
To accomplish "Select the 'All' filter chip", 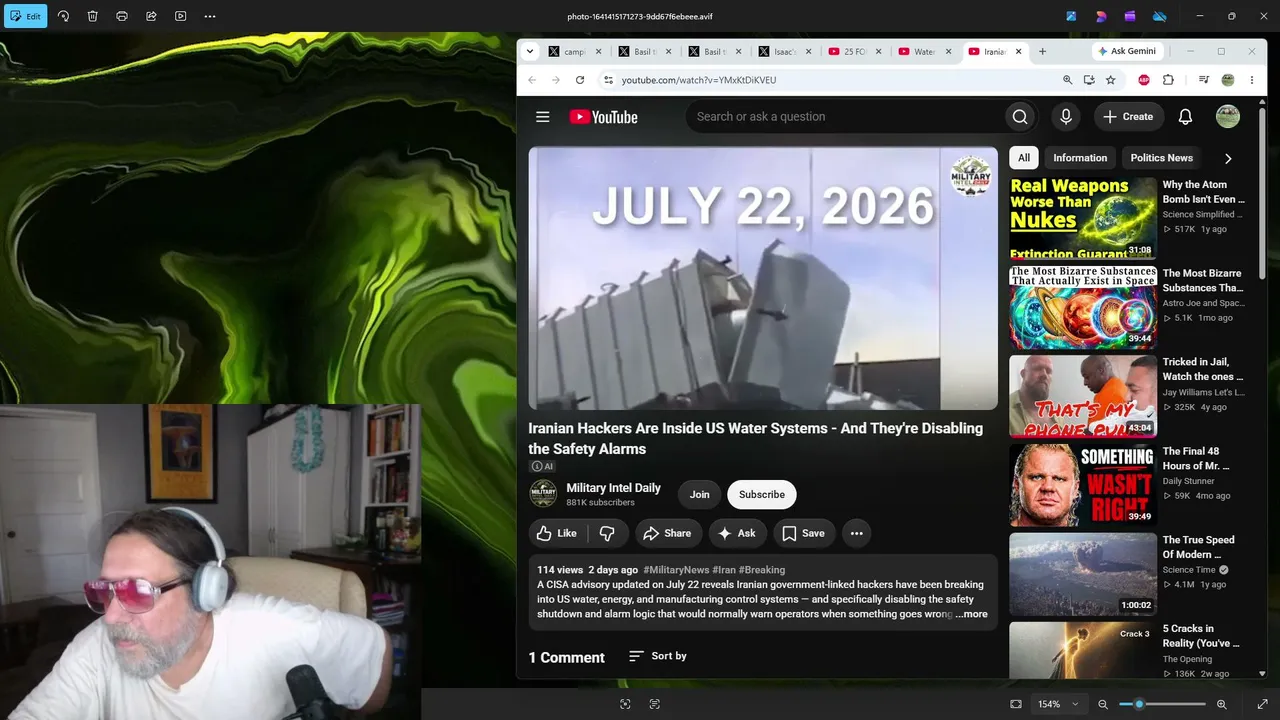I will pyautogui.click(x=1024, y=158).
